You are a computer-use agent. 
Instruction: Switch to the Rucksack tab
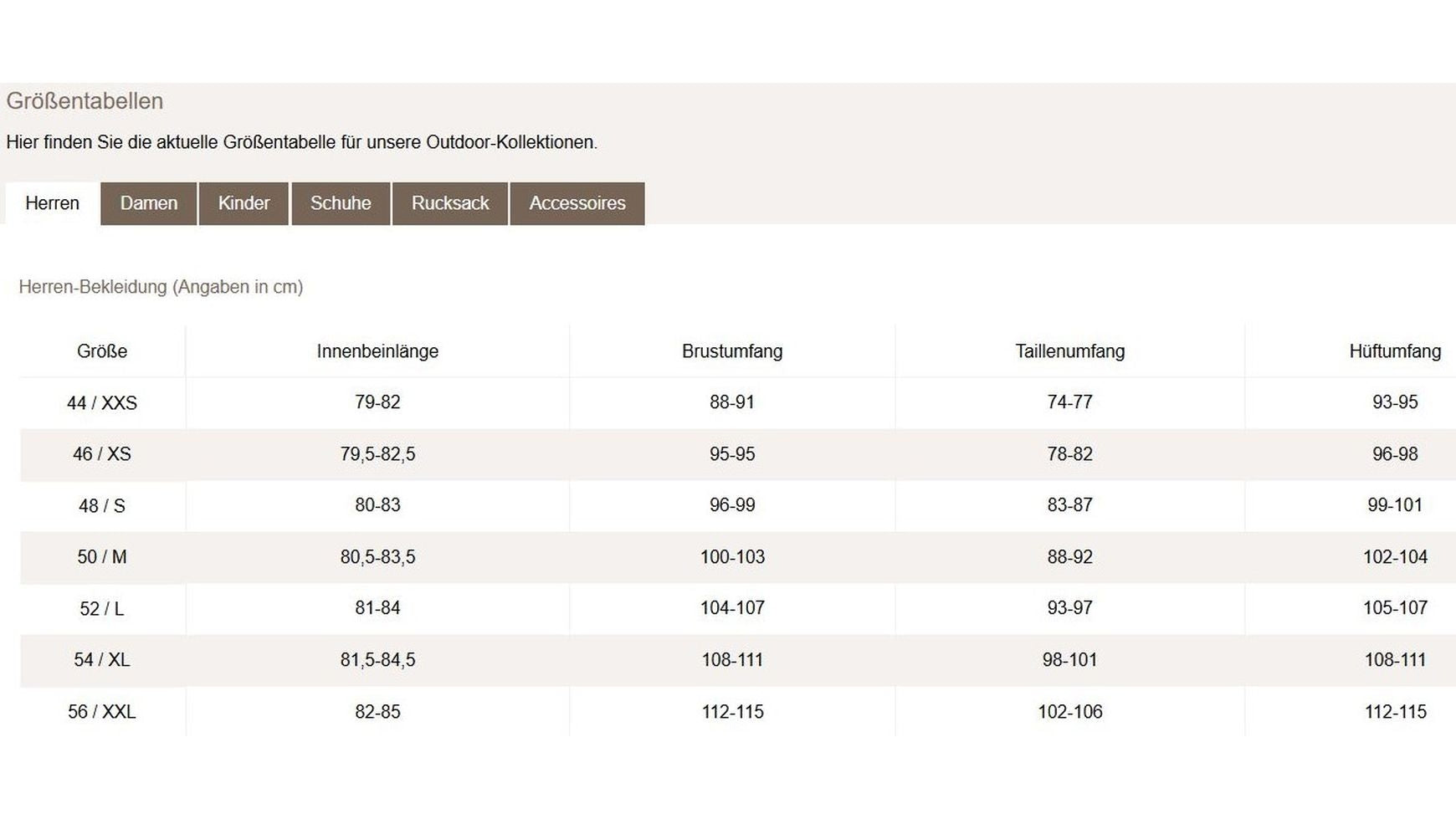click(x=450, y=203)
